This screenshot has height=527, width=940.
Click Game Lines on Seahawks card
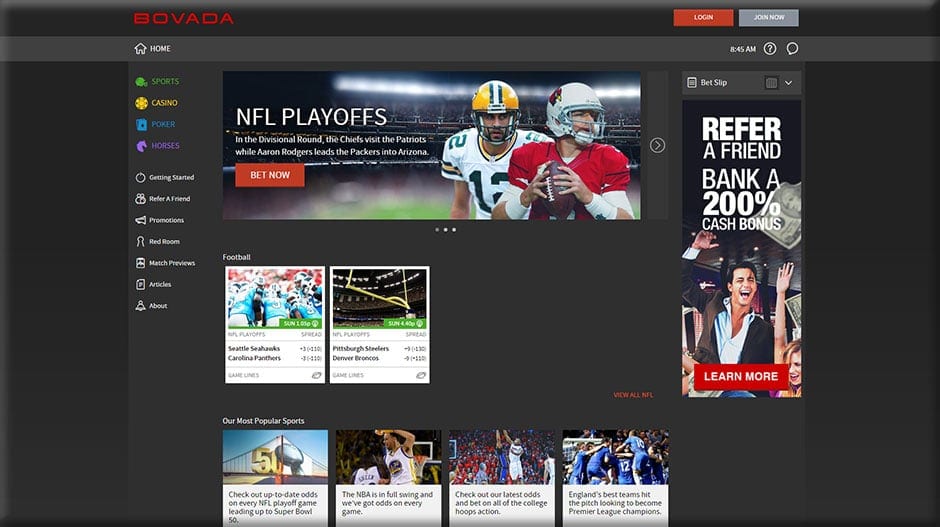(x=243, y=375)
